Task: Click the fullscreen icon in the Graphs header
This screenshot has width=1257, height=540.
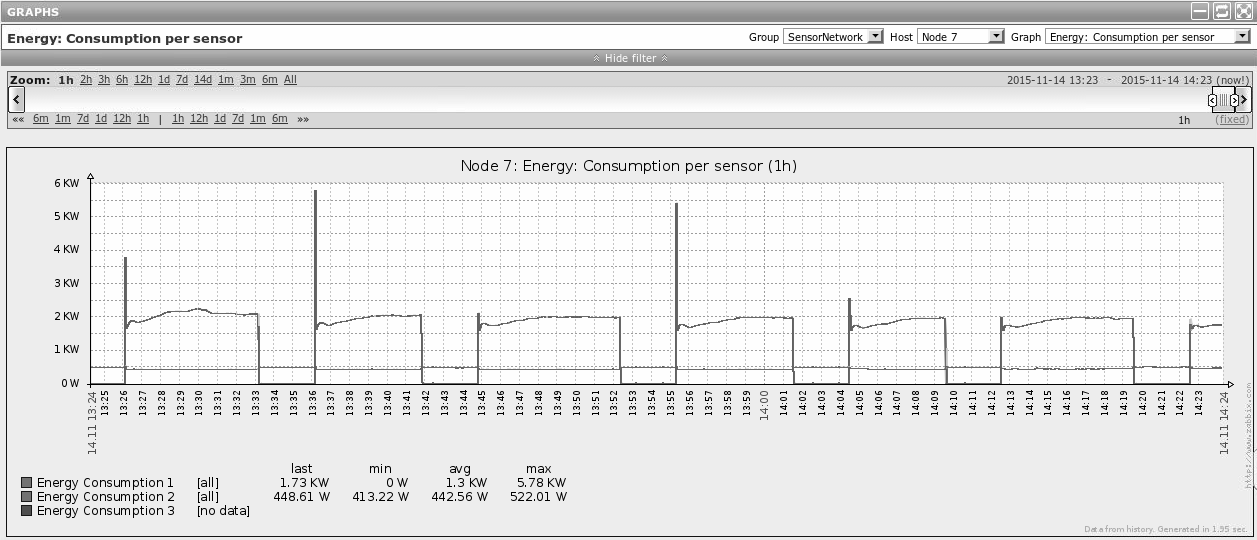Action: 1243,11
